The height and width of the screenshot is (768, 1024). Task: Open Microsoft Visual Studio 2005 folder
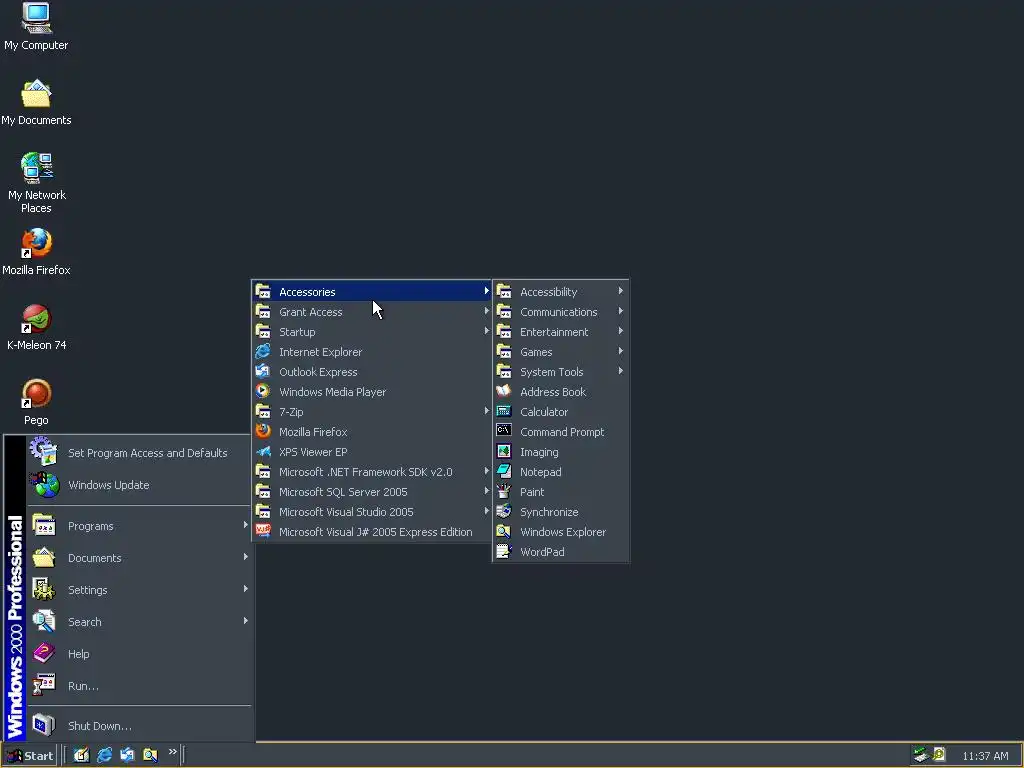coord(372,511)
